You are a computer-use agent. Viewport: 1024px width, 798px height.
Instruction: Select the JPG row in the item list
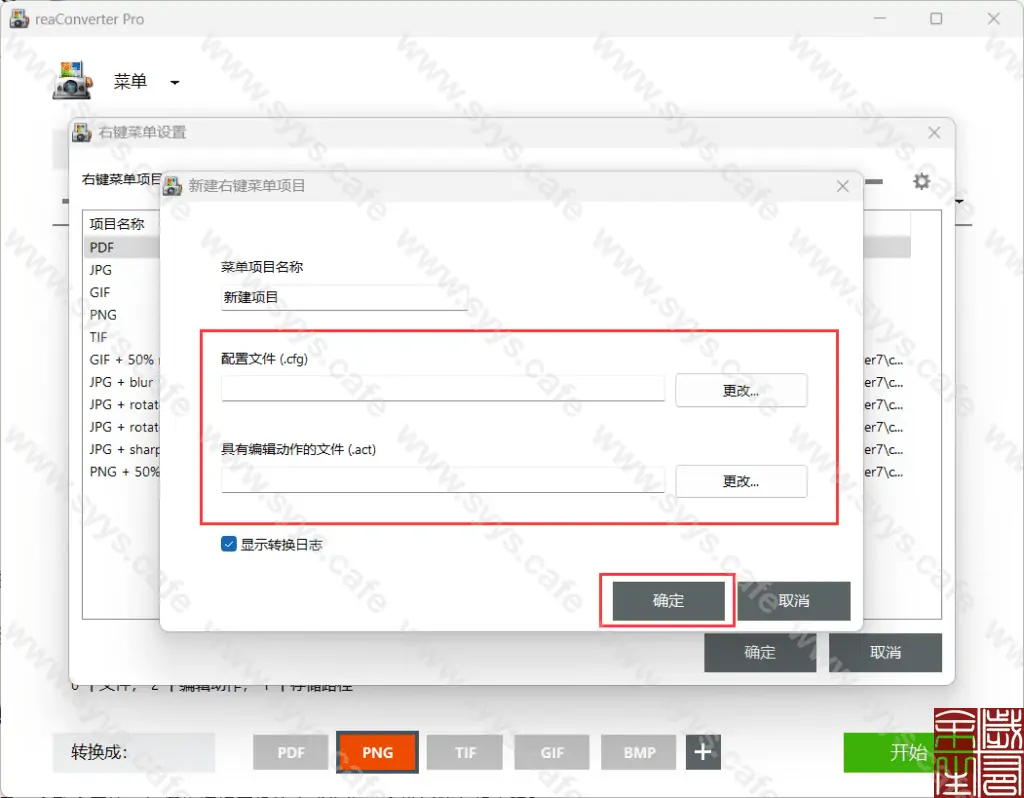121,270
